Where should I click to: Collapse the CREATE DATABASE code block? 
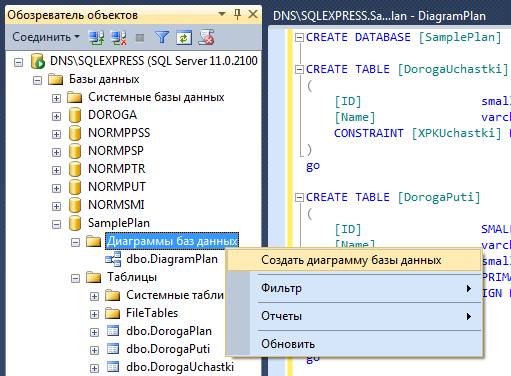[x=299, y=37]
